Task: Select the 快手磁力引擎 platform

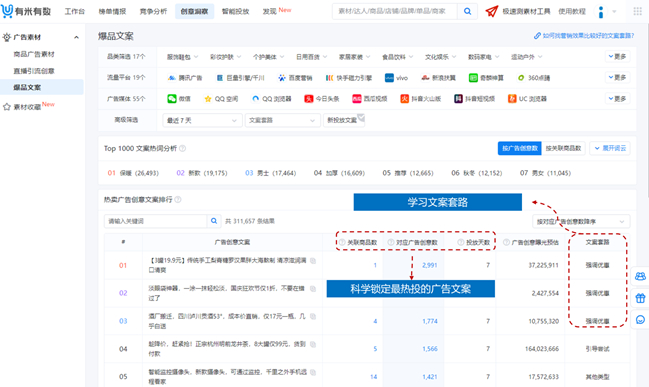Action: [x=349, y=78]
